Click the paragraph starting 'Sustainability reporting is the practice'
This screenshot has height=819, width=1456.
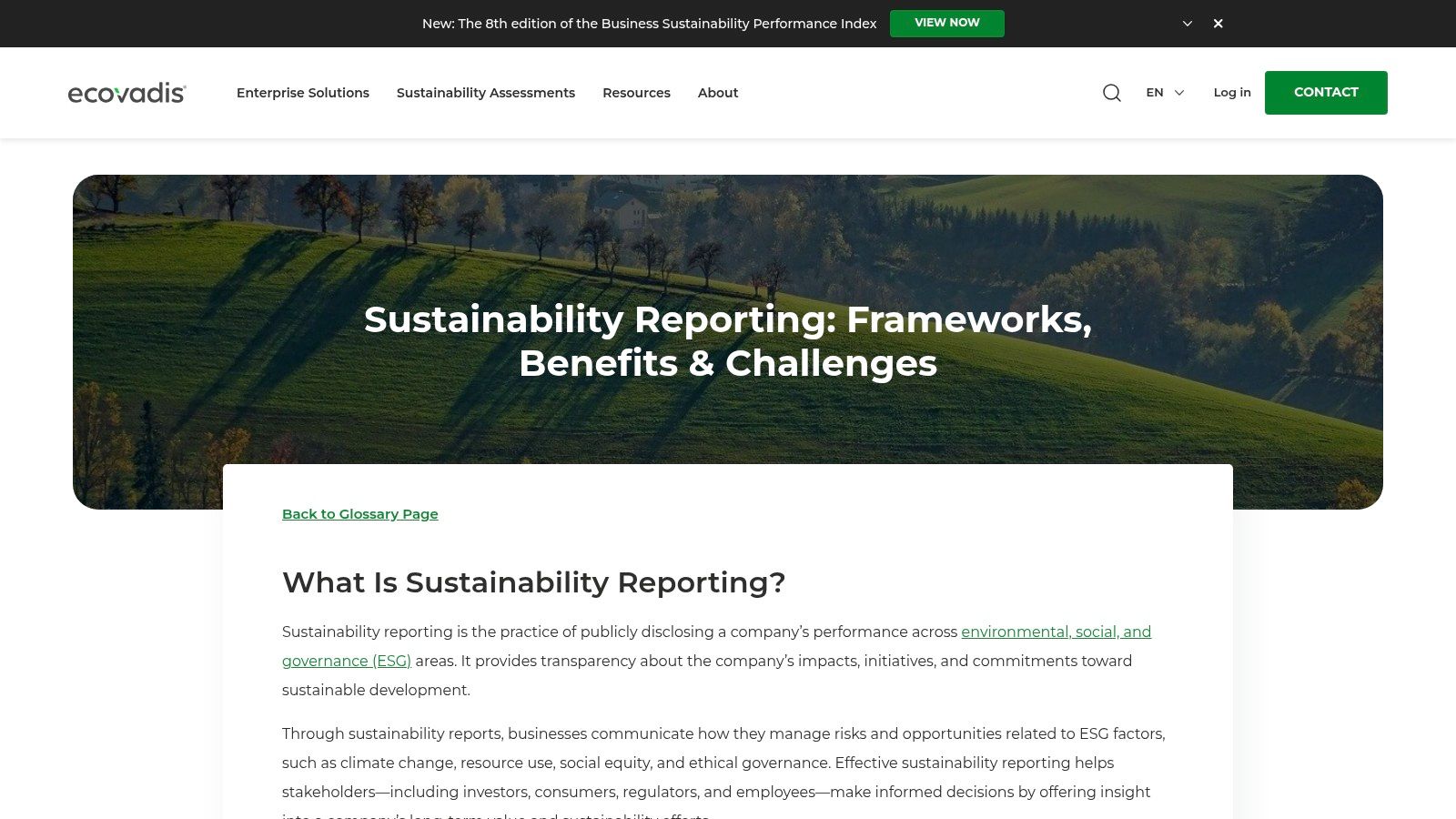point(619,632)
